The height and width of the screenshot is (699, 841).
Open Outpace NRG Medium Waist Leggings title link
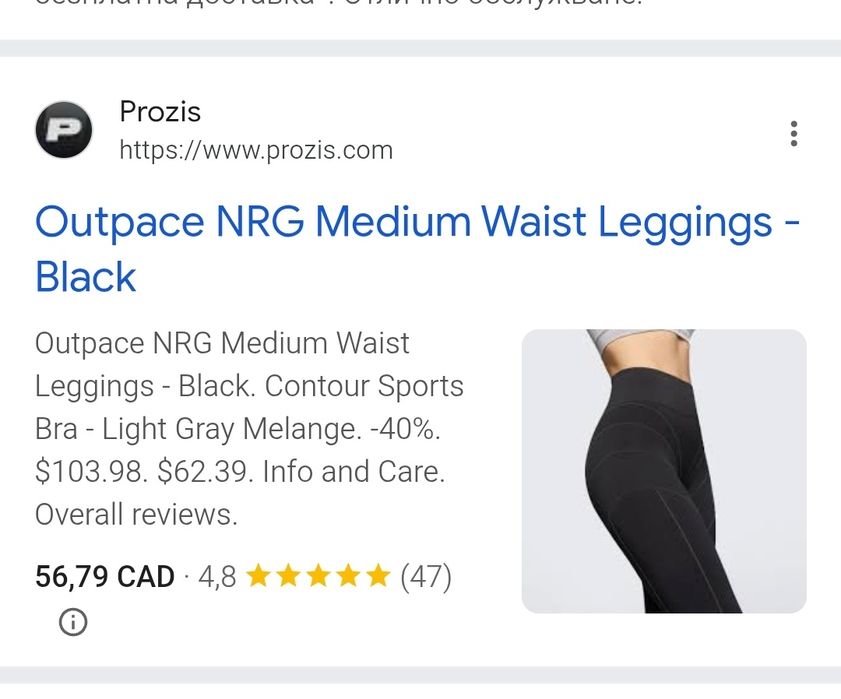[x=417, y=249]
